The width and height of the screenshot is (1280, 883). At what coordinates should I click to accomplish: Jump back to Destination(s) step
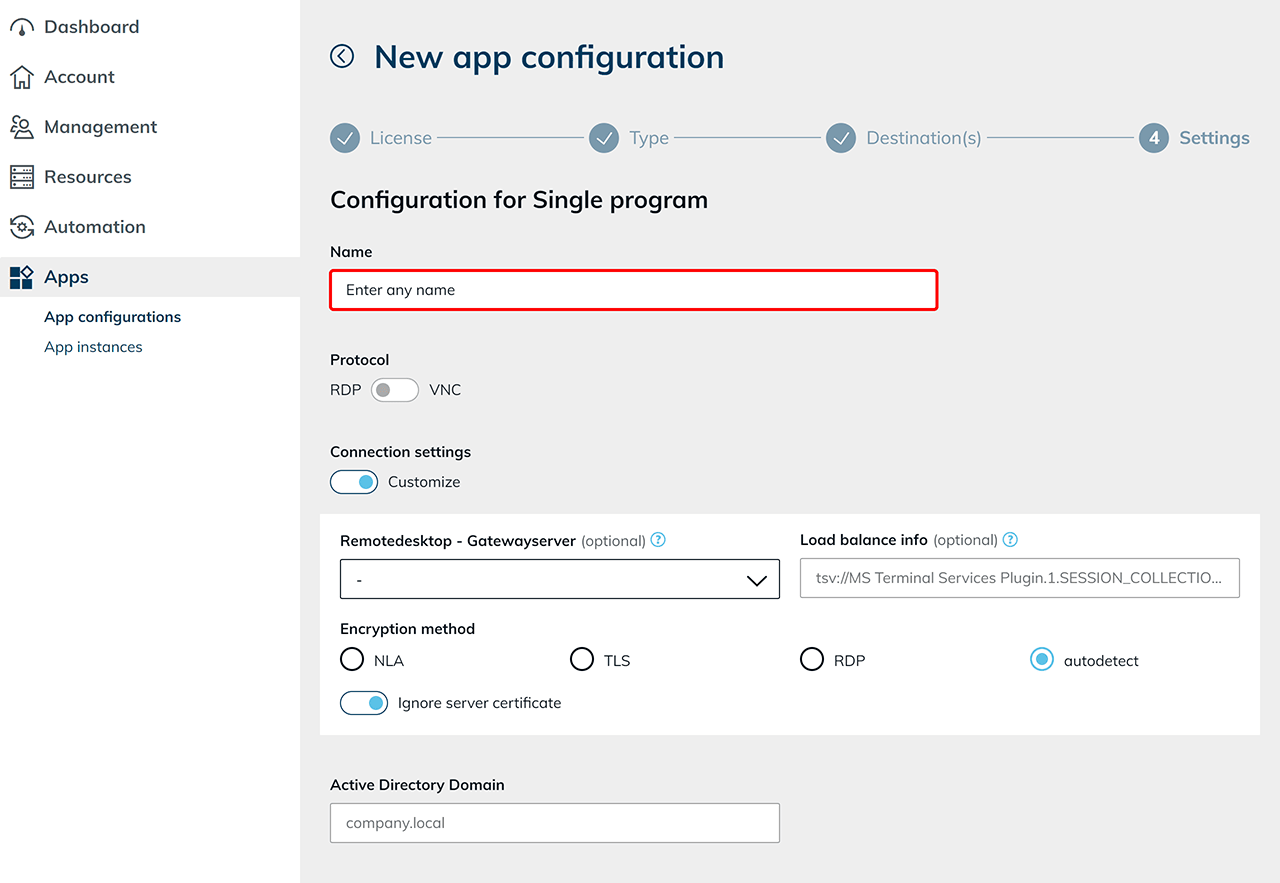(x=841, y=138)
